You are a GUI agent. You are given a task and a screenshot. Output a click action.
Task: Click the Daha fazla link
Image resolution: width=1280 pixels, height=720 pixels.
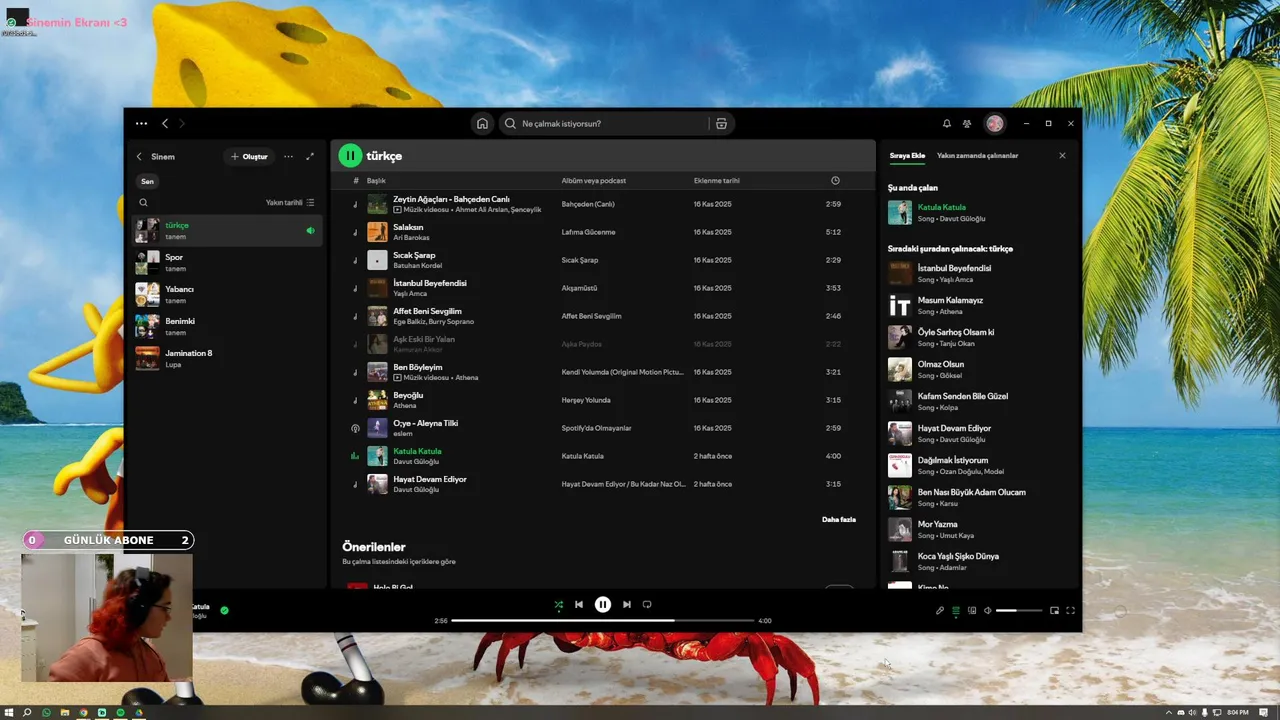(x=839, y=520)
